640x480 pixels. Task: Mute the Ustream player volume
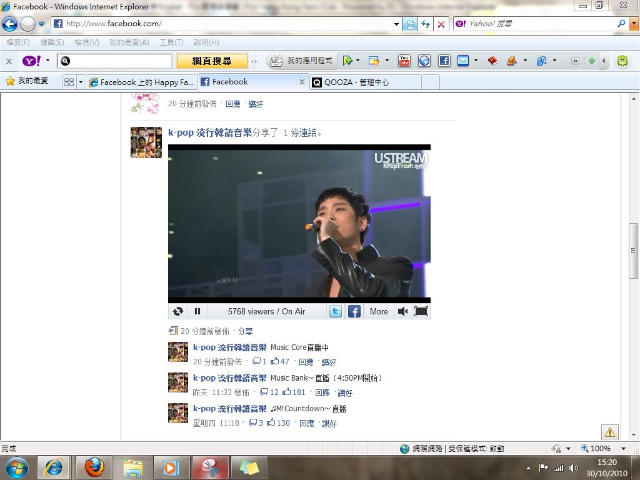point(402,312)
